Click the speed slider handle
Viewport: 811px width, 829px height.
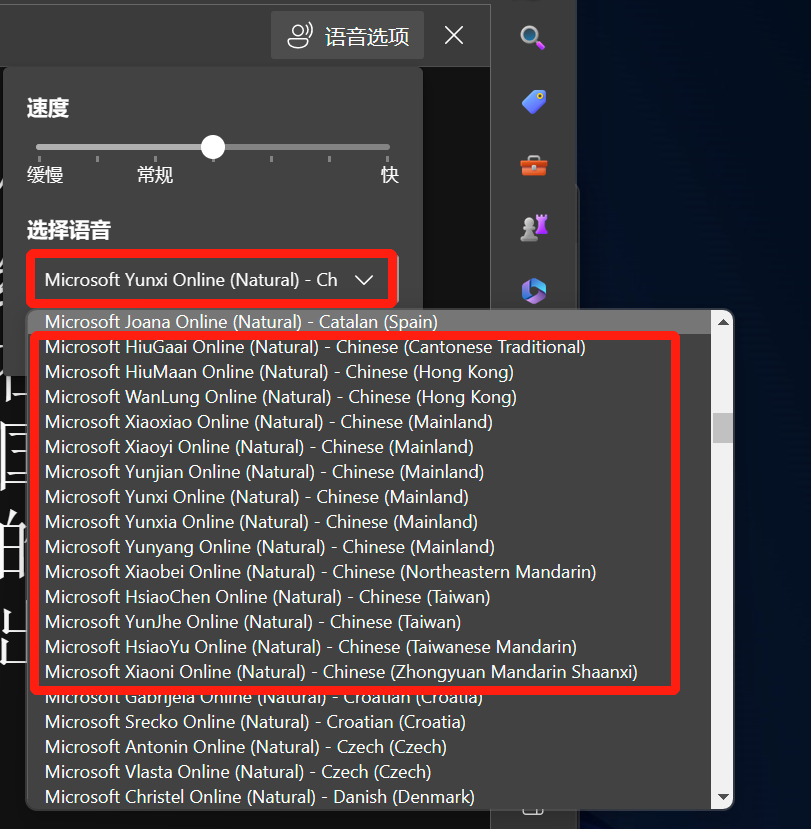pos(213,148)
